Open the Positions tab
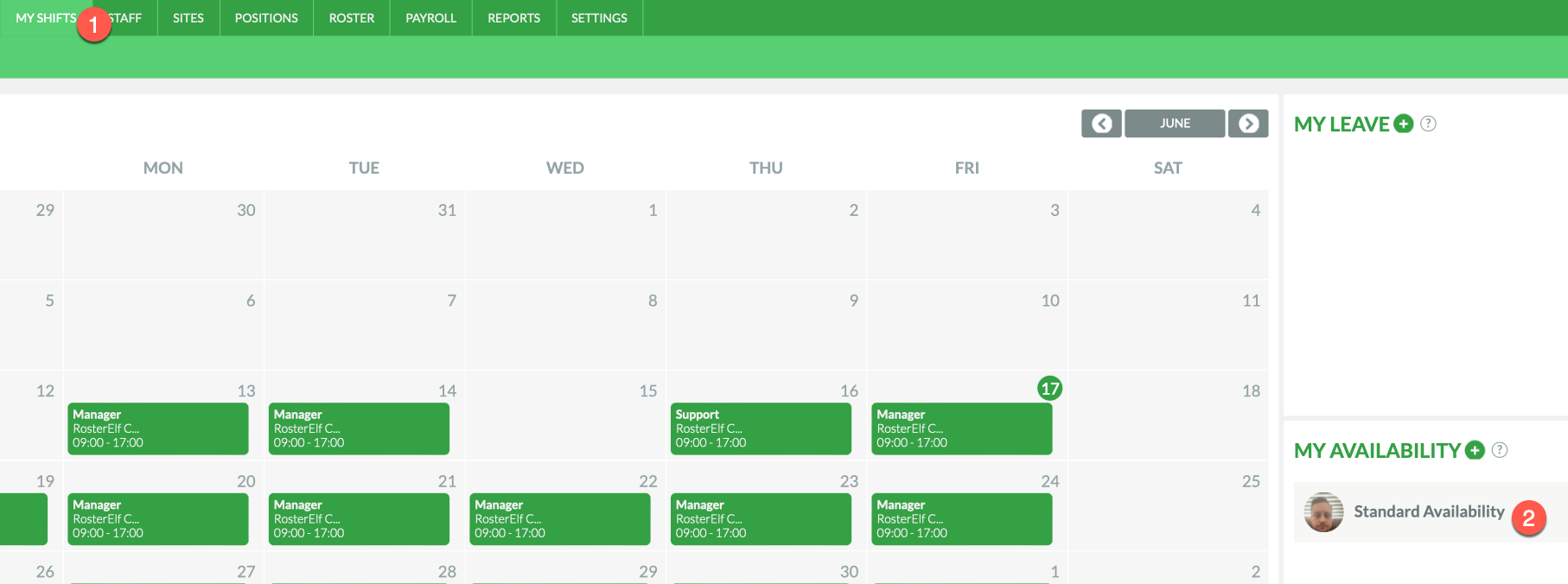The image size is (1568, 584). tap(266, 18)
